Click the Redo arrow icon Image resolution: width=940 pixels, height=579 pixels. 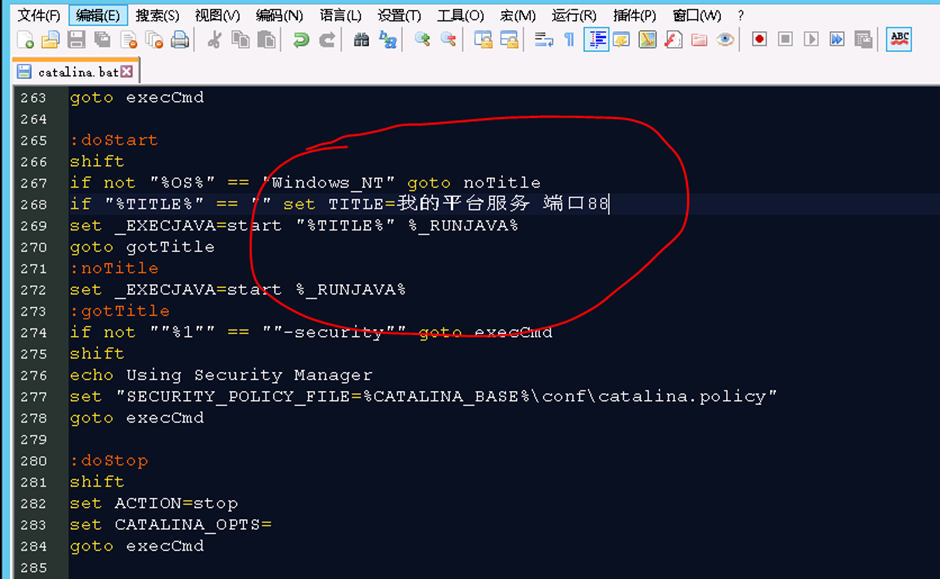coord(327,40)
